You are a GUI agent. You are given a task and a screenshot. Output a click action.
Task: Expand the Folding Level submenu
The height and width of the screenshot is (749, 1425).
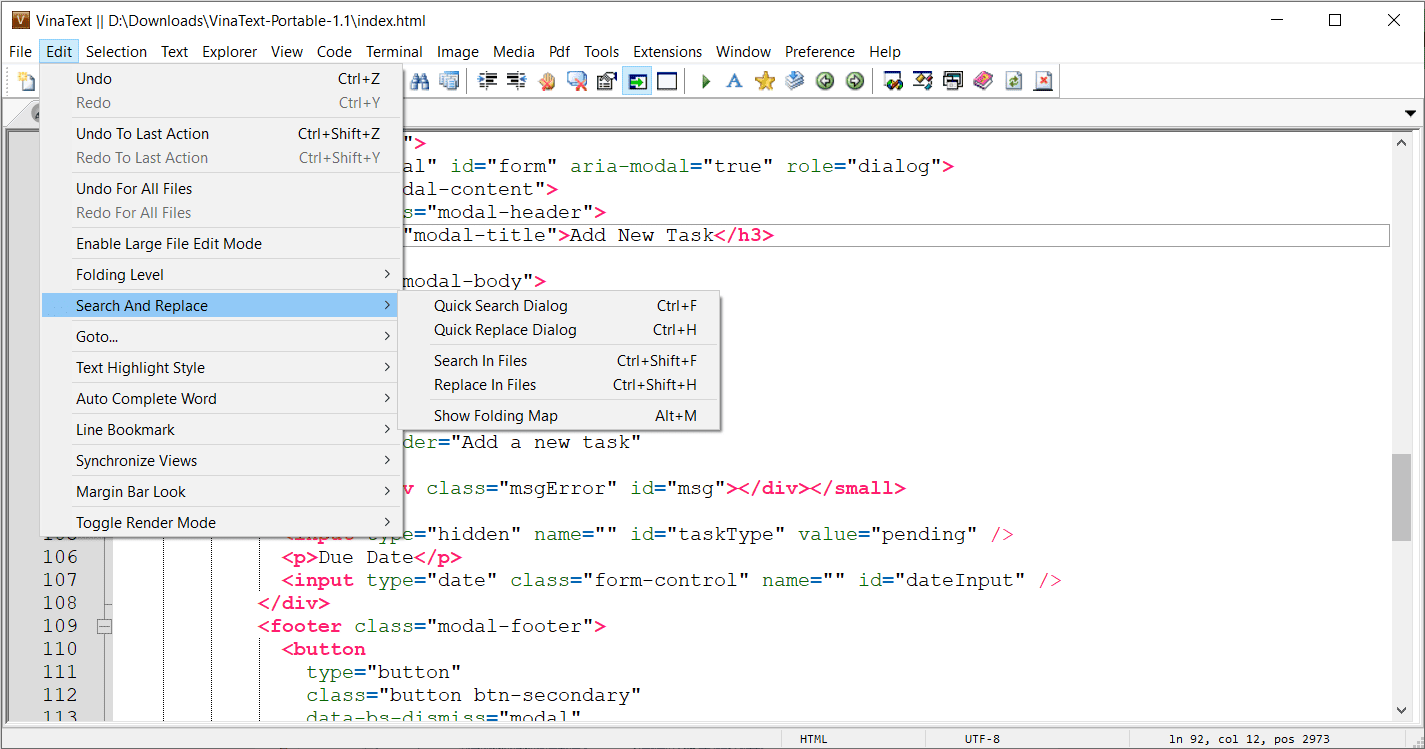[x=221, y=274]
